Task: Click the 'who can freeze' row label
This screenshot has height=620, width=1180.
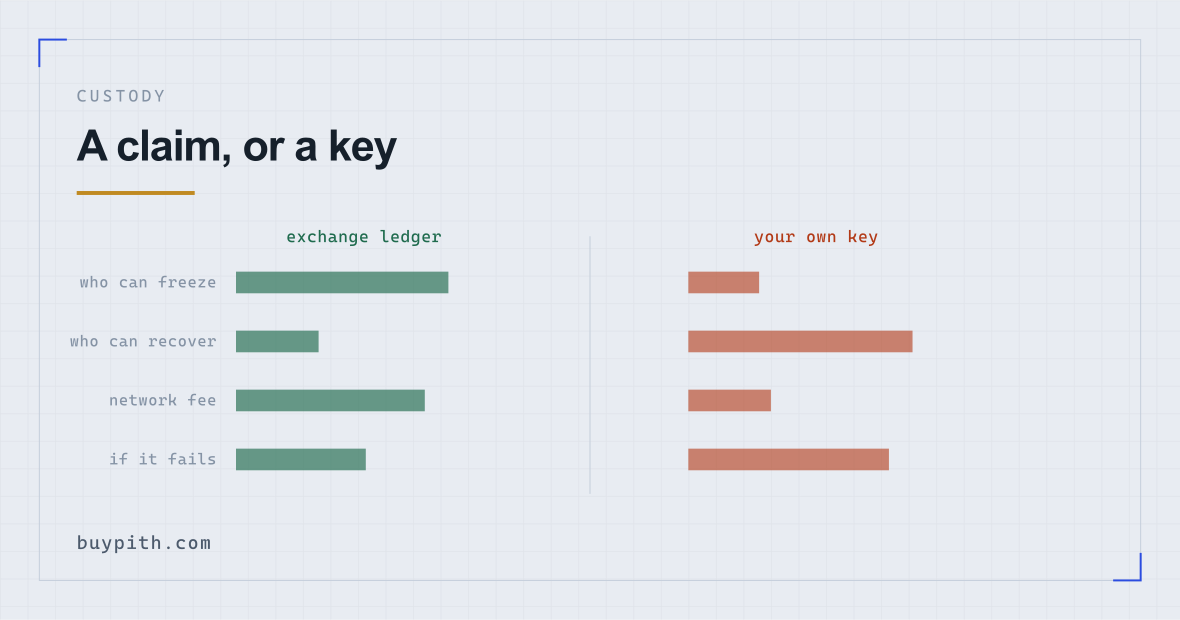Action: [148, 282]
